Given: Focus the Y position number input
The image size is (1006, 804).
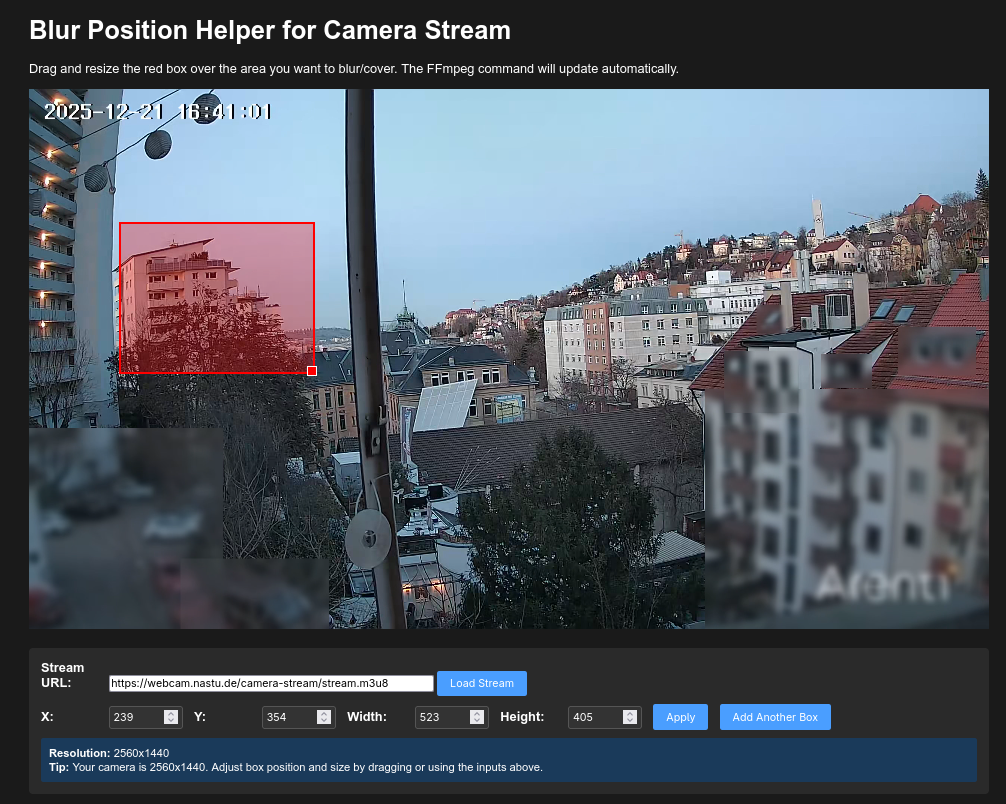Looking at the screenshot, I should pyautogui.click(x=288, y=717).
